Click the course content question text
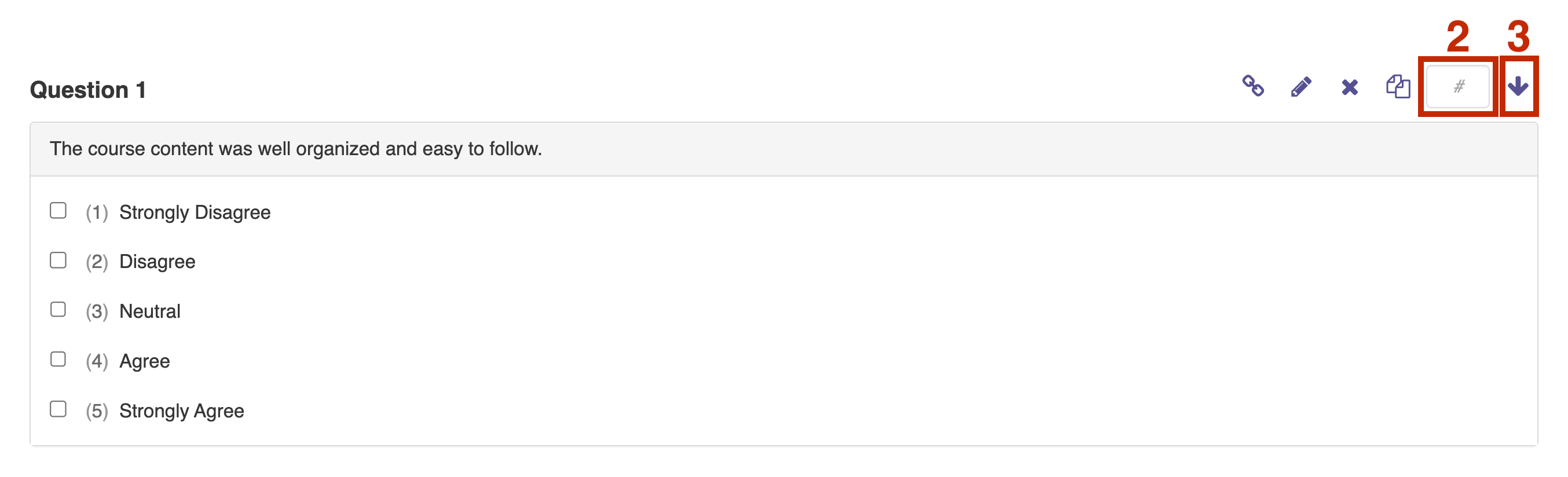Image resolution: width=1568 pixels, height=477 pixels. pos(296,149)
